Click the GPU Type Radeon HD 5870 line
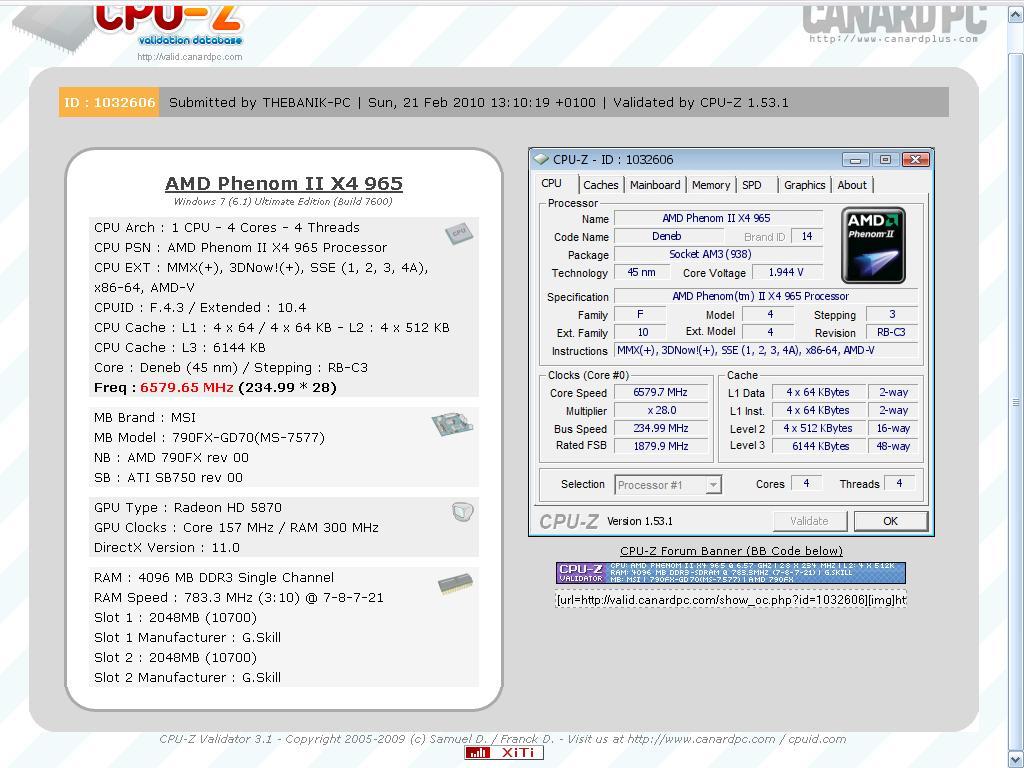This screenshot has height=768, width=1024. click(x=187, y=507)
